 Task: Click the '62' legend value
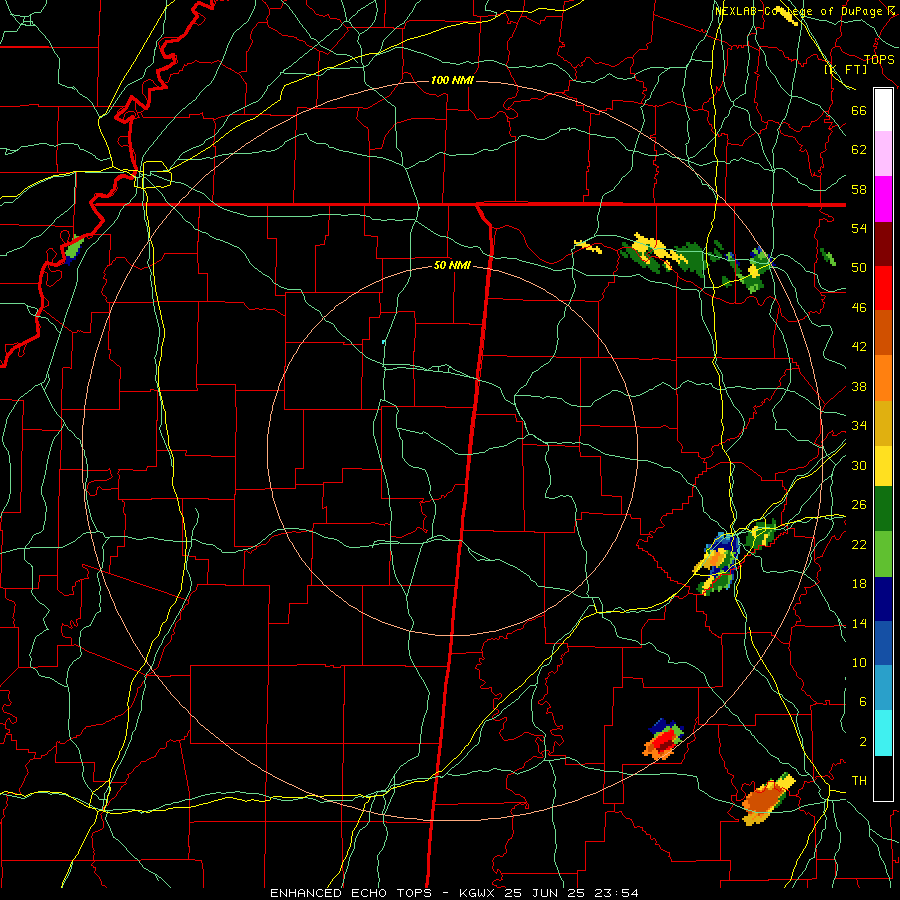859,150
